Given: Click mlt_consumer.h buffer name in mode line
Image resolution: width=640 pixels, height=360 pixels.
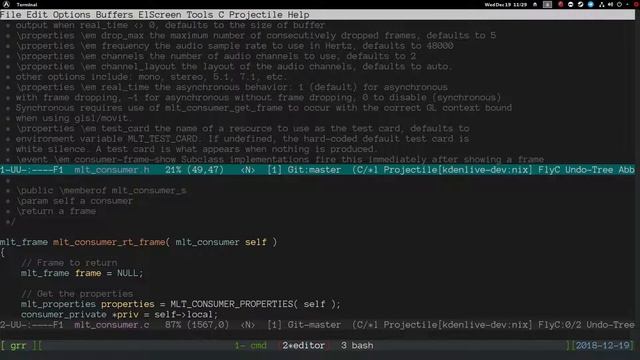Looking at the screenshot, I should [112, 170].
